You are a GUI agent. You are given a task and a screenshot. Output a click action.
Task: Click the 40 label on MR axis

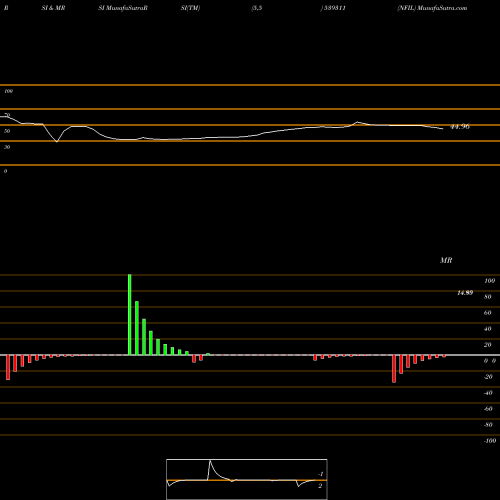pyautogui.click(x=487, y=329)
